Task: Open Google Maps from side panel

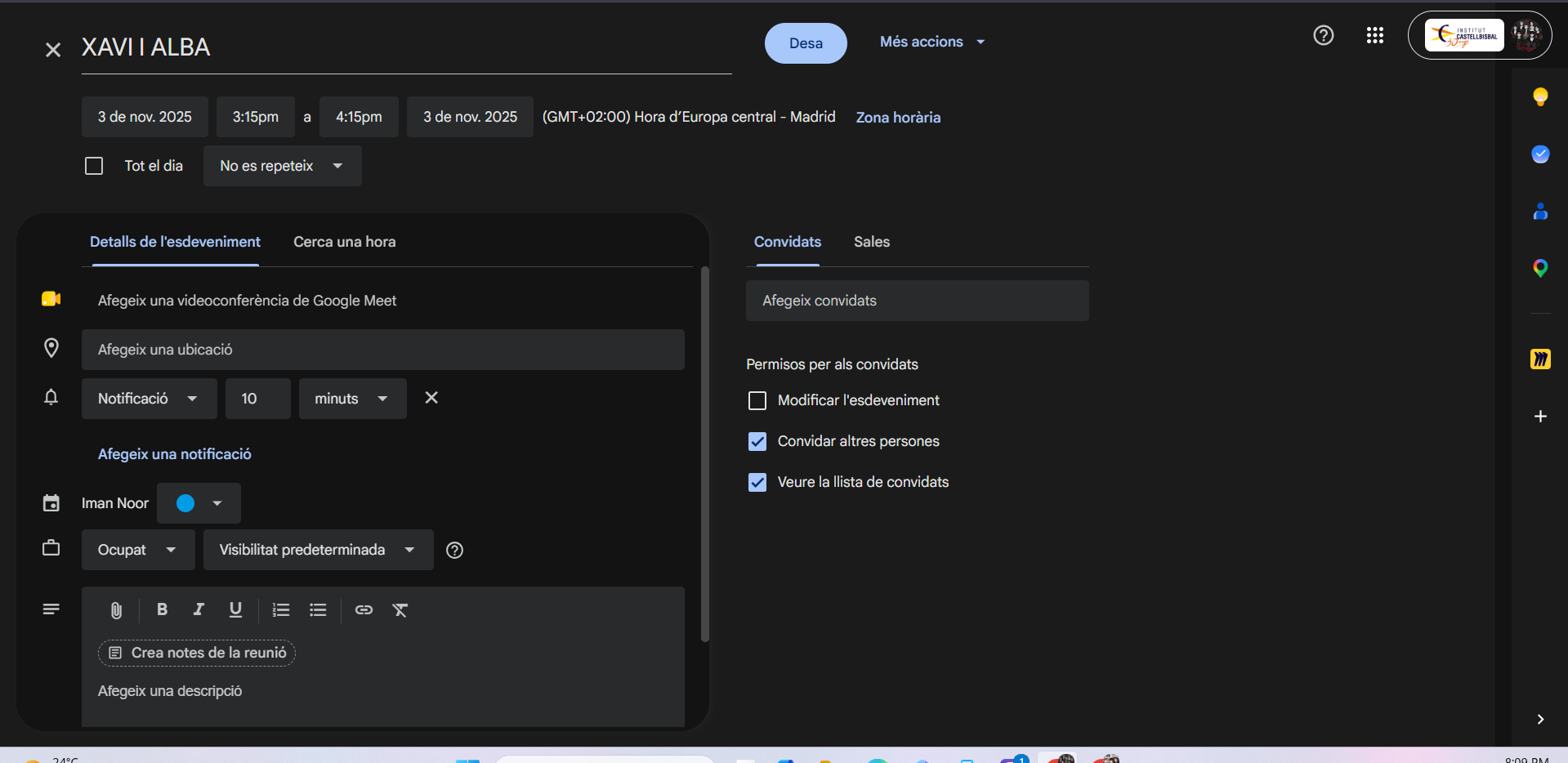Action: click(1540, 268)
